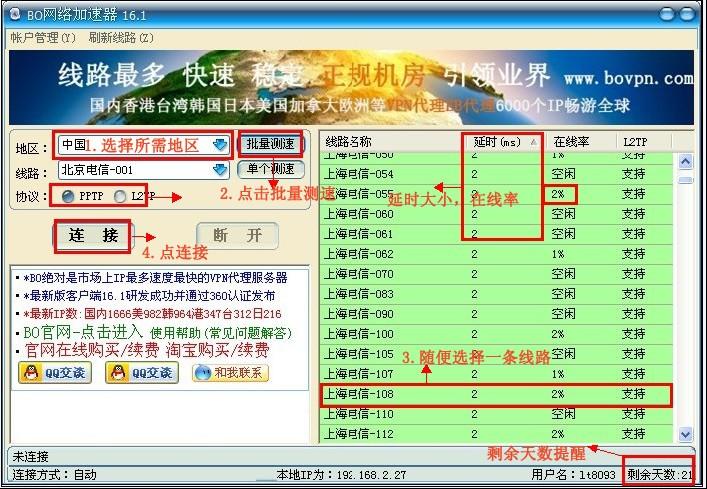Click the BO网络加速器 title bar app icon
Image resolution: width=707 pixels, height=489 pixels.
pos(15,14)
